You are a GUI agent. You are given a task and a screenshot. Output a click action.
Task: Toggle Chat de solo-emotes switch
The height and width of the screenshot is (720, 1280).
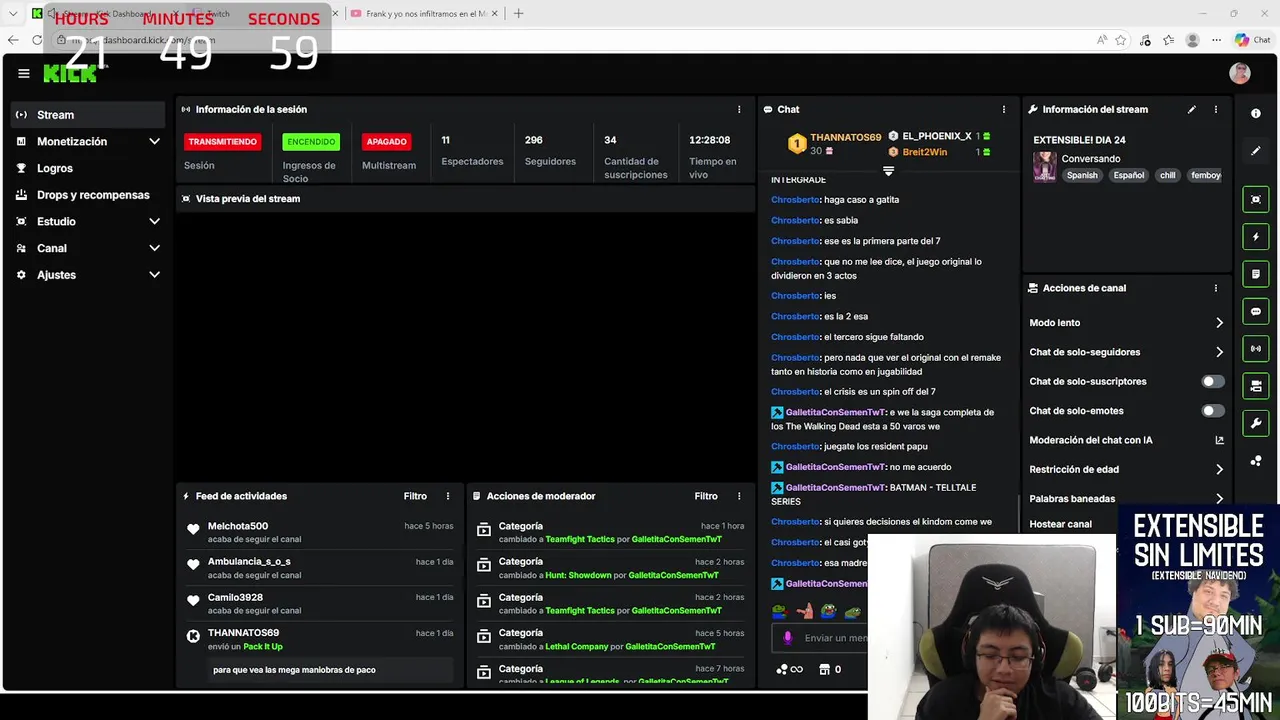[1212, 411]
